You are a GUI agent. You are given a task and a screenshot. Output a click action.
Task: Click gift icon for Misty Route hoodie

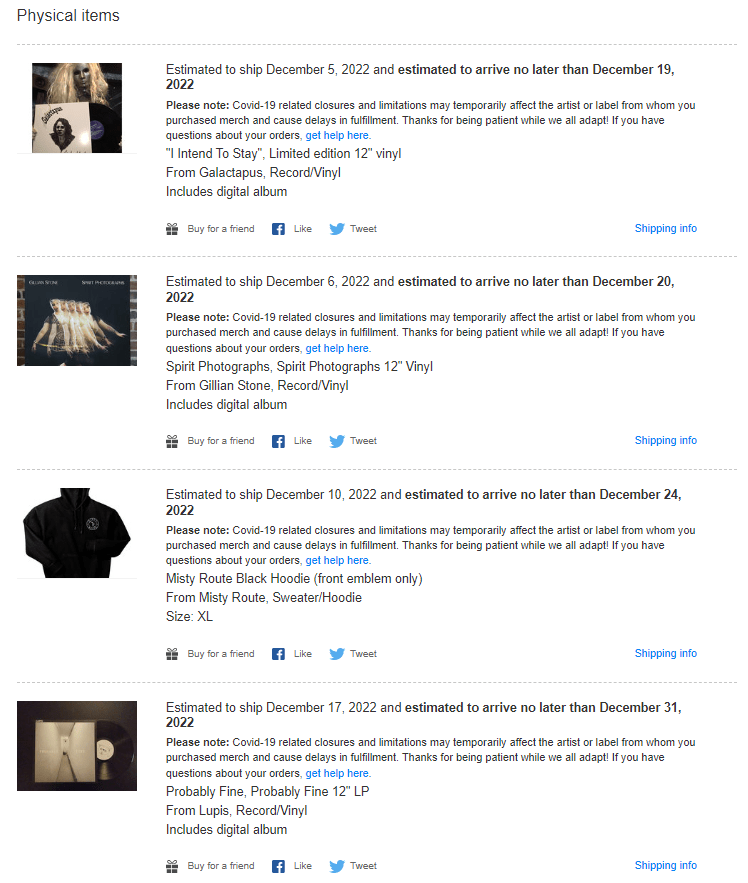pos(172,654)
